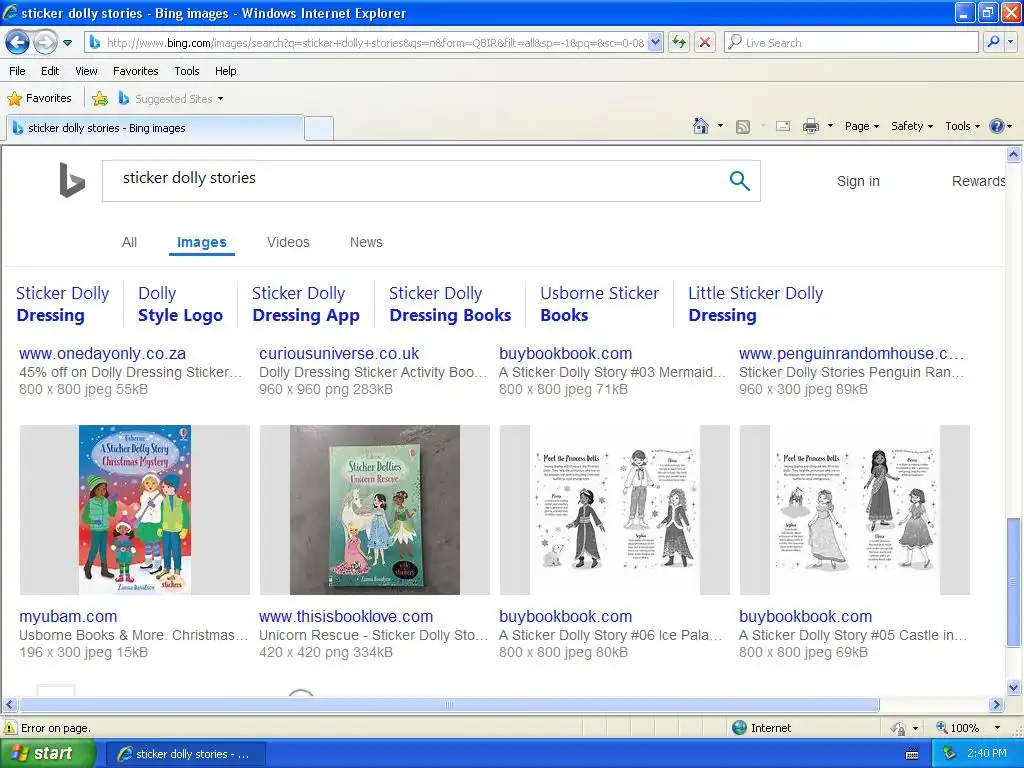The width and height of the screenshot is (1024, 768).
Task: Open the View menu
Action: pyautogui.click(x=86, y=71)
